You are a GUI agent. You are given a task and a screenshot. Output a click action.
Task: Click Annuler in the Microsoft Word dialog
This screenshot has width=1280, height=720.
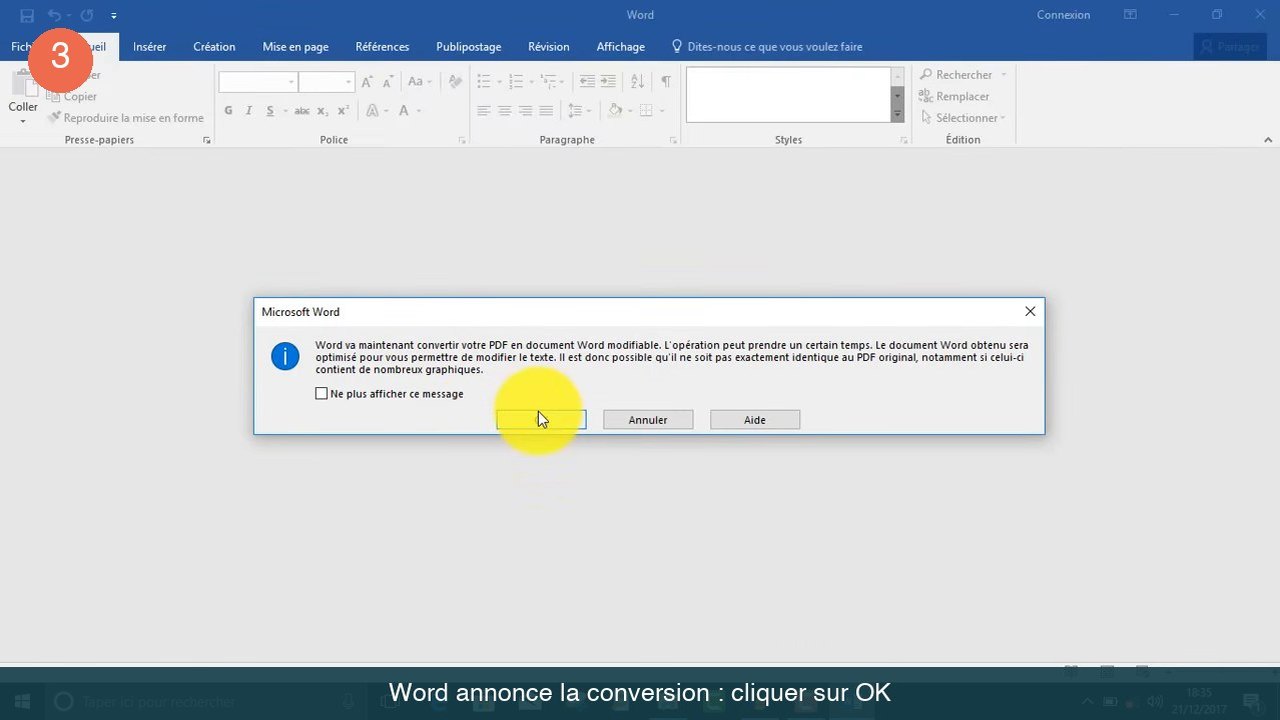(648, 420)
